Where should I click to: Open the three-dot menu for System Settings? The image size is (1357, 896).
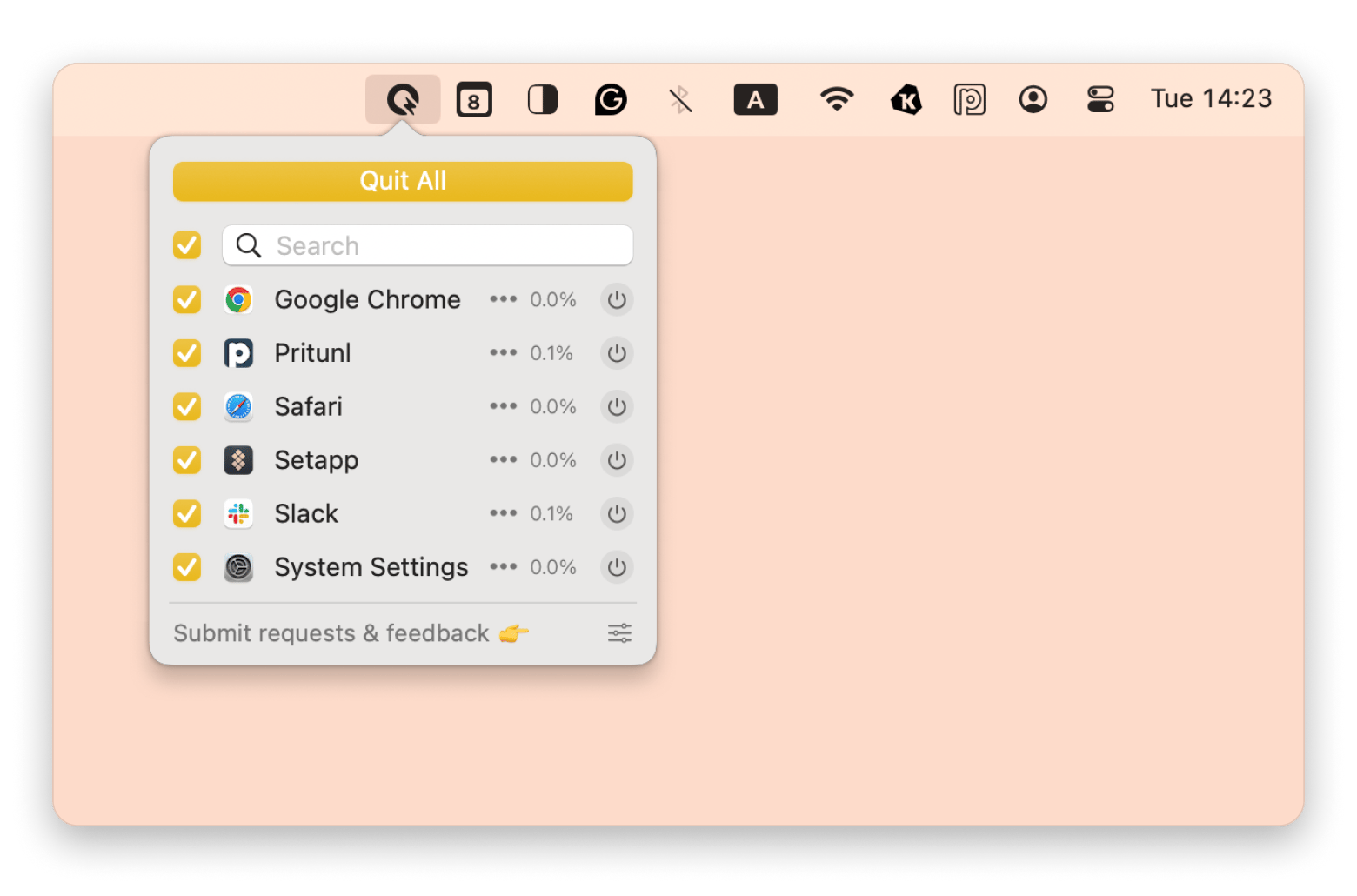tap(503, 567)
